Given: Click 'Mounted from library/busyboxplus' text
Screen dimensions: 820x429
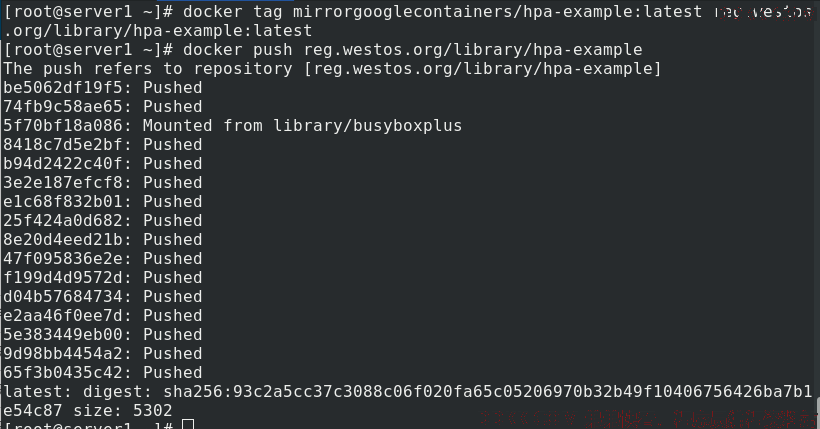Looking at the screenshot, I should point(302,126).
